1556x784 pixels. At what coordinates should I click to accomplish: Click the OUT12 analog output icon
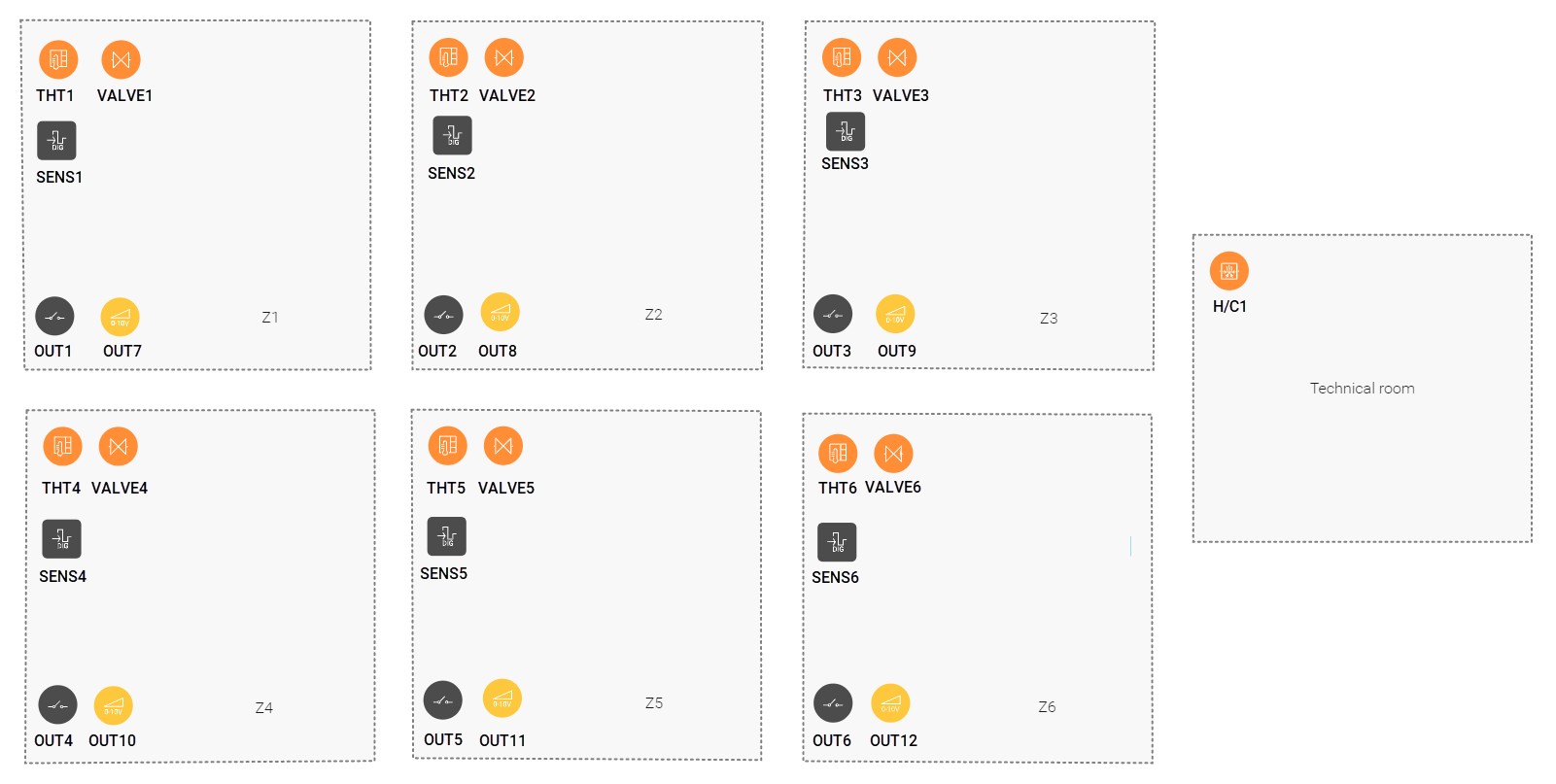(890, 703)
